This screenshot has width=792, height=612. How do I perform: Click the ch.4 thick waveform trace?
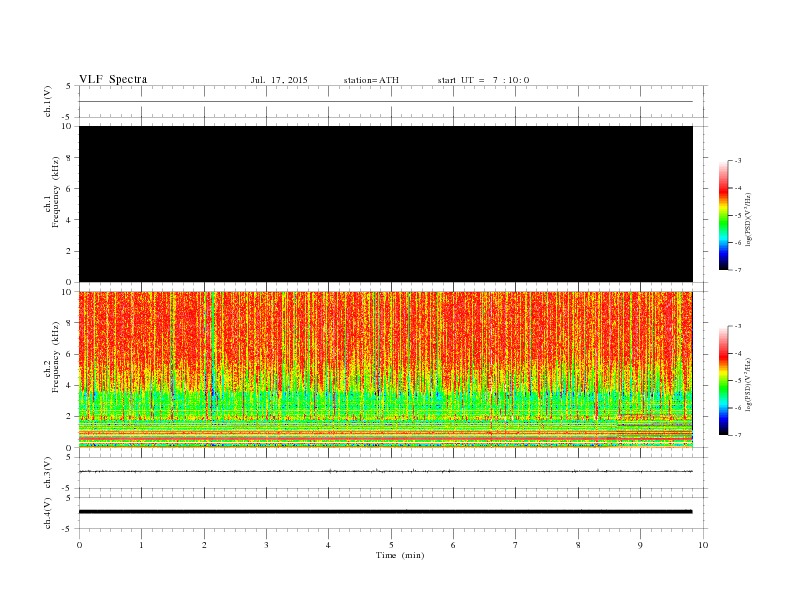click(385, 512)
